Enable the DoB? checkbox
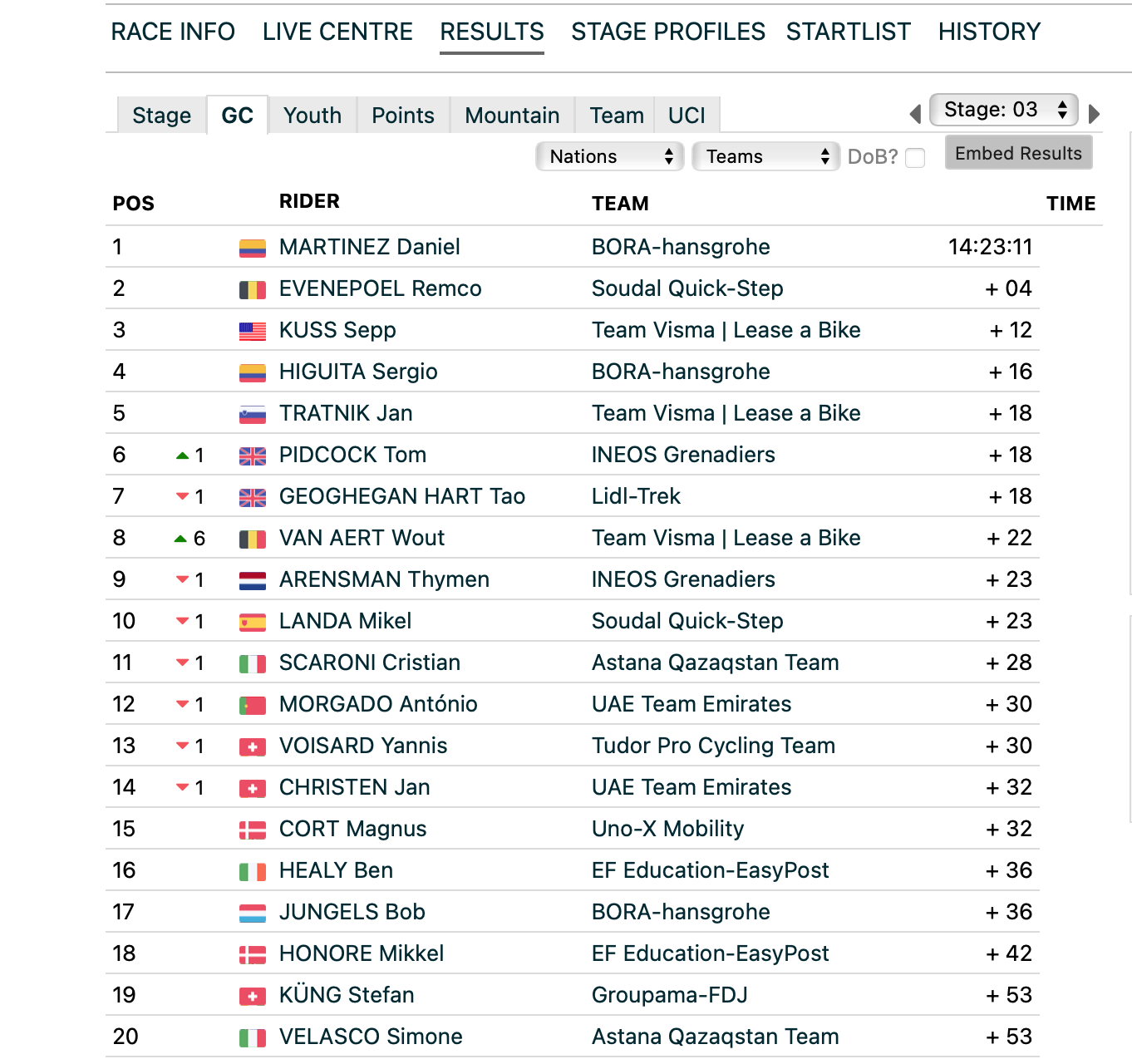The height and width of the screenshot is (1064, 1132). click(915, 157)
